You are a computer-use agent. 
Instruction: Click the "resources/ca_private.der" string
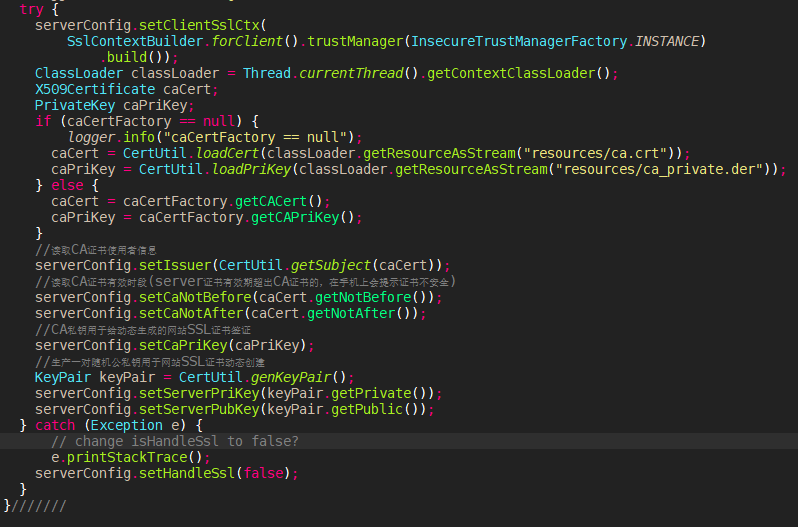point(659,169)
